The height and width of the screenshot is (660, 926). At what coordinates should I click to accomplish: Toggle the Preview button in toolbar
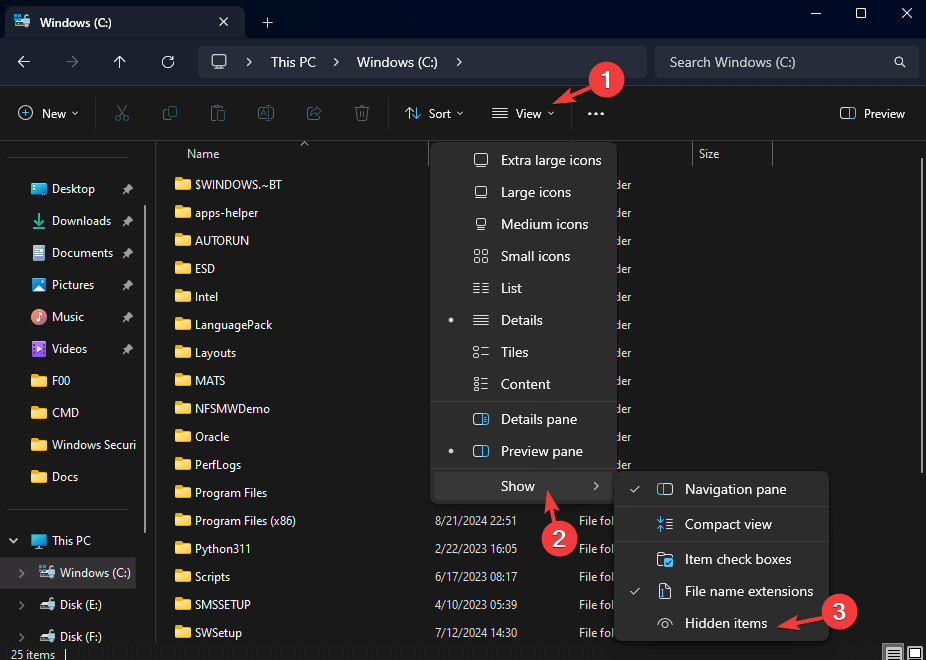872,113
